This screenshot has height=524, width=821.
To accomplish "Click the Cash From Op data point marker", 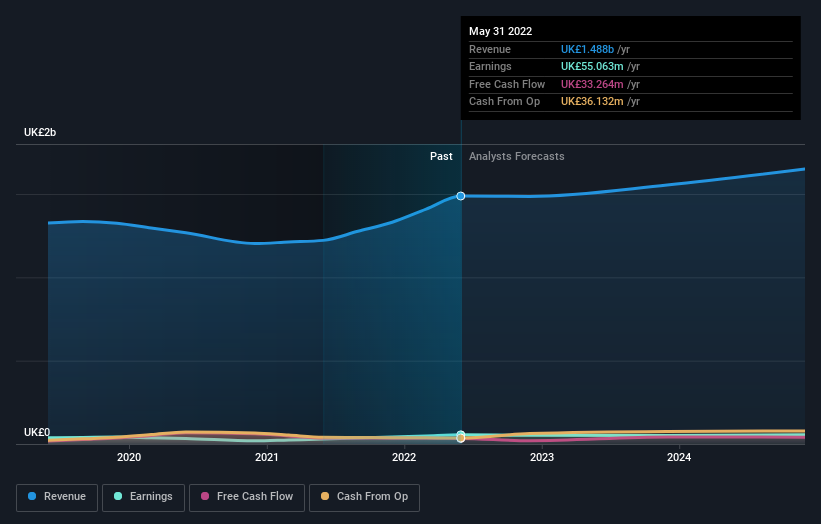I will point(461,438).
